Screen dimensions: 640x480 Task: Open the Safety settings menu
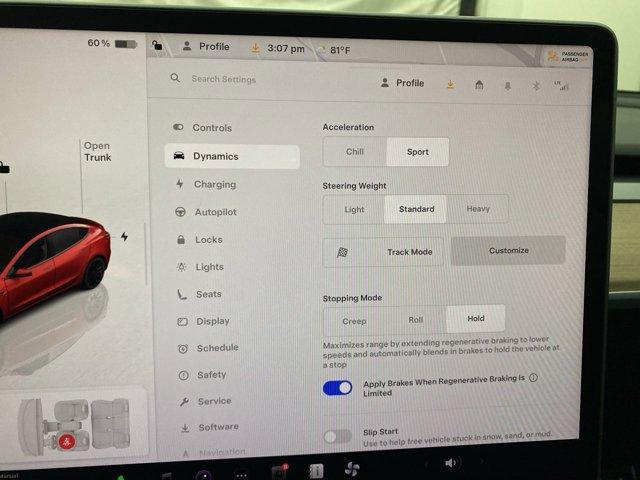tap(202, 375)
